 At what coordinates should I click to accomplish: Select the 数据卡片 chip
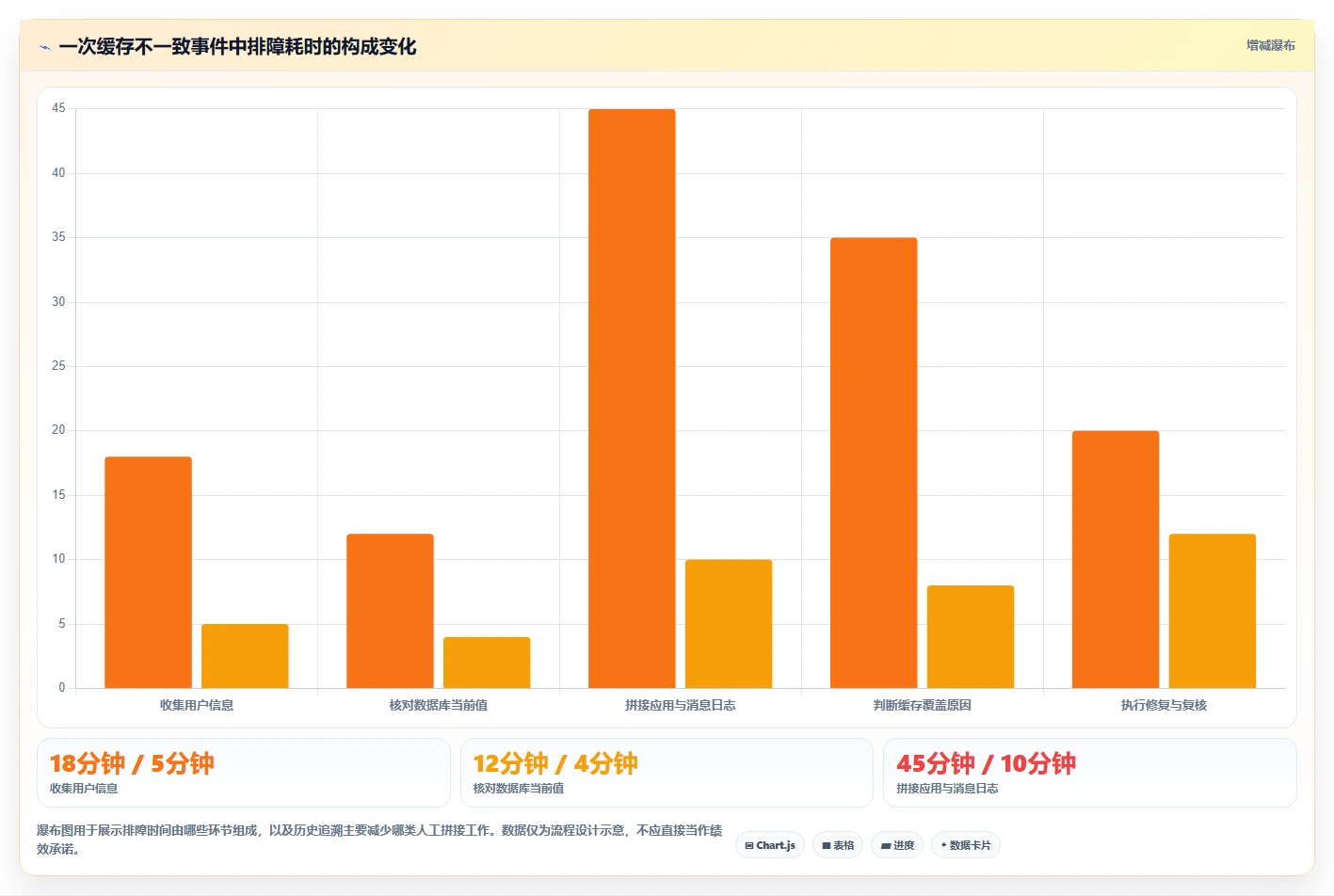point(965,845)
